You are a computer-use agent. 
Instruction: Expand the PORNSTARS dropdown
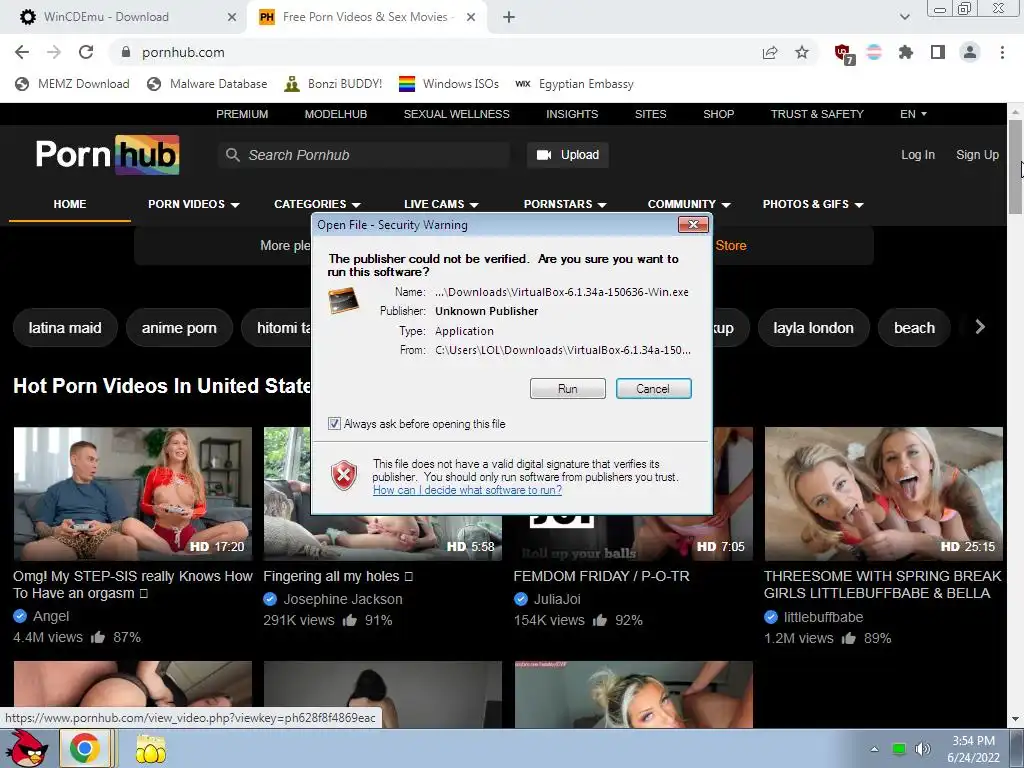pos(565,204)
